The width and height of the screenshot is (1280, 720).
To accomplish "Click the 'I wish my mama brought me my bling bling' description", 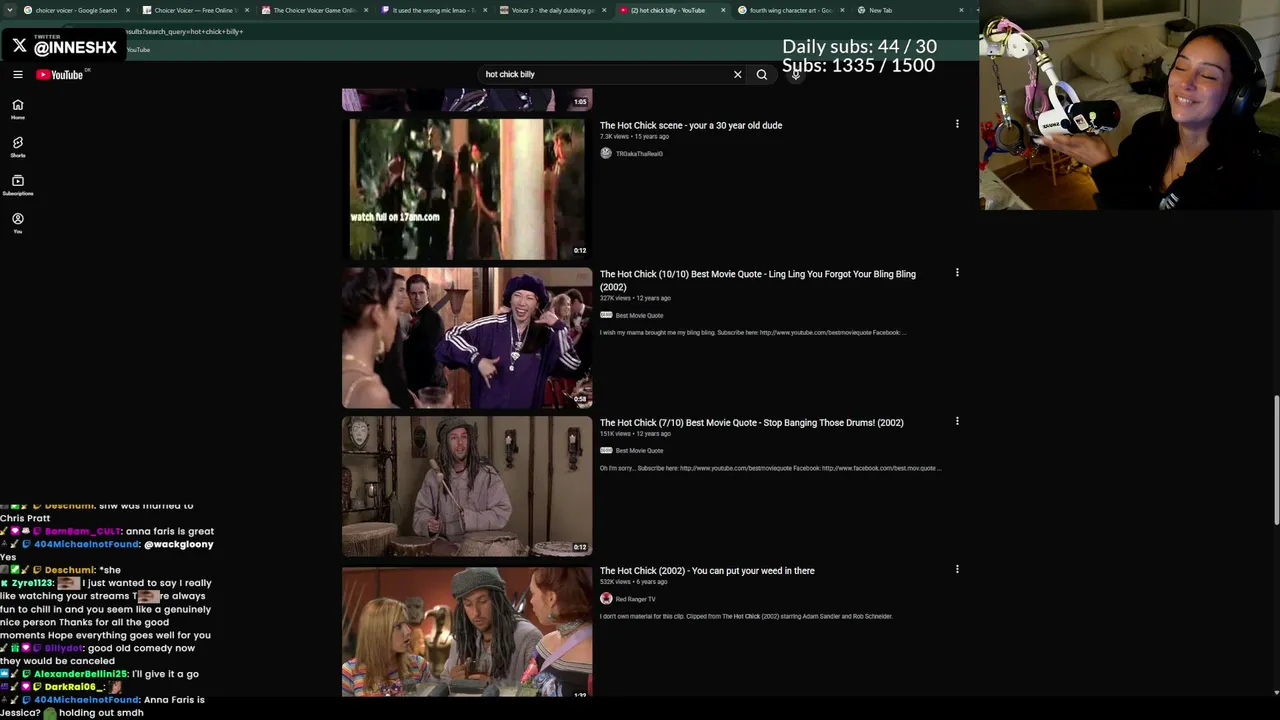I will click(x=753, y=333).
